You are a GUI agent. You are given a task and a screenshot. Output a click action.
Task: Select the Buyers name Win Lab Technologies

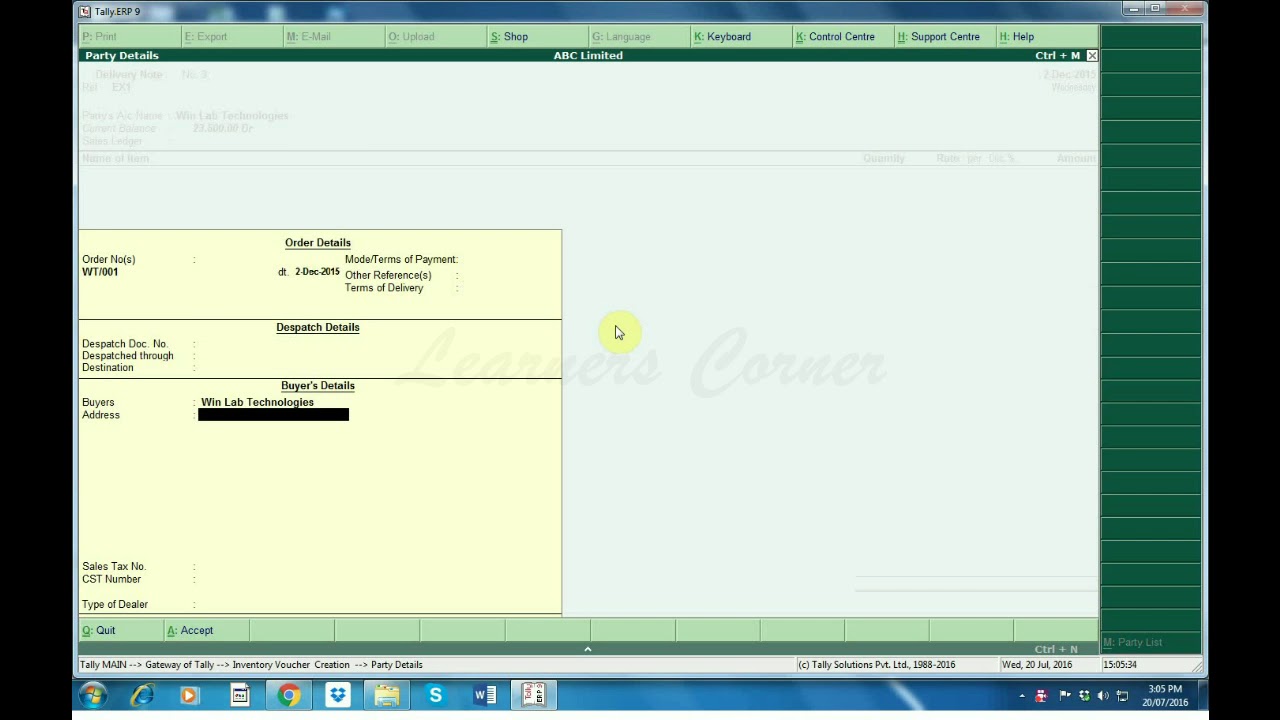[x=257, y=402]
